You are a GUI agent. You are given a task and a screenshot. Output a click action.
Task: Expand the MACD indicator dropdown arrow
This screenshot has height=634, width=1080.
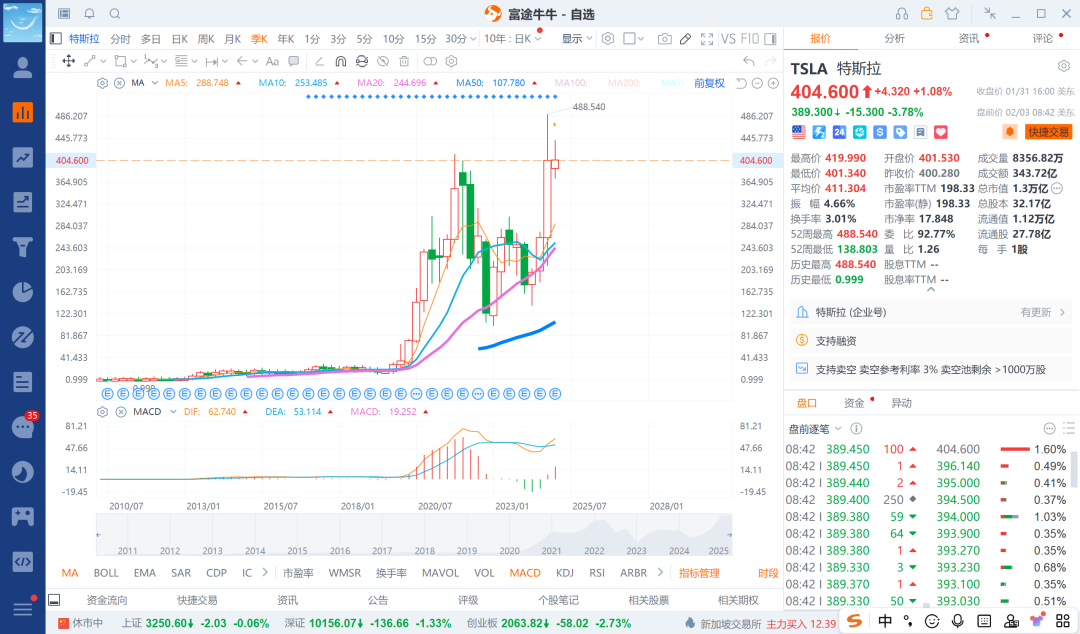tap(173, 411)
